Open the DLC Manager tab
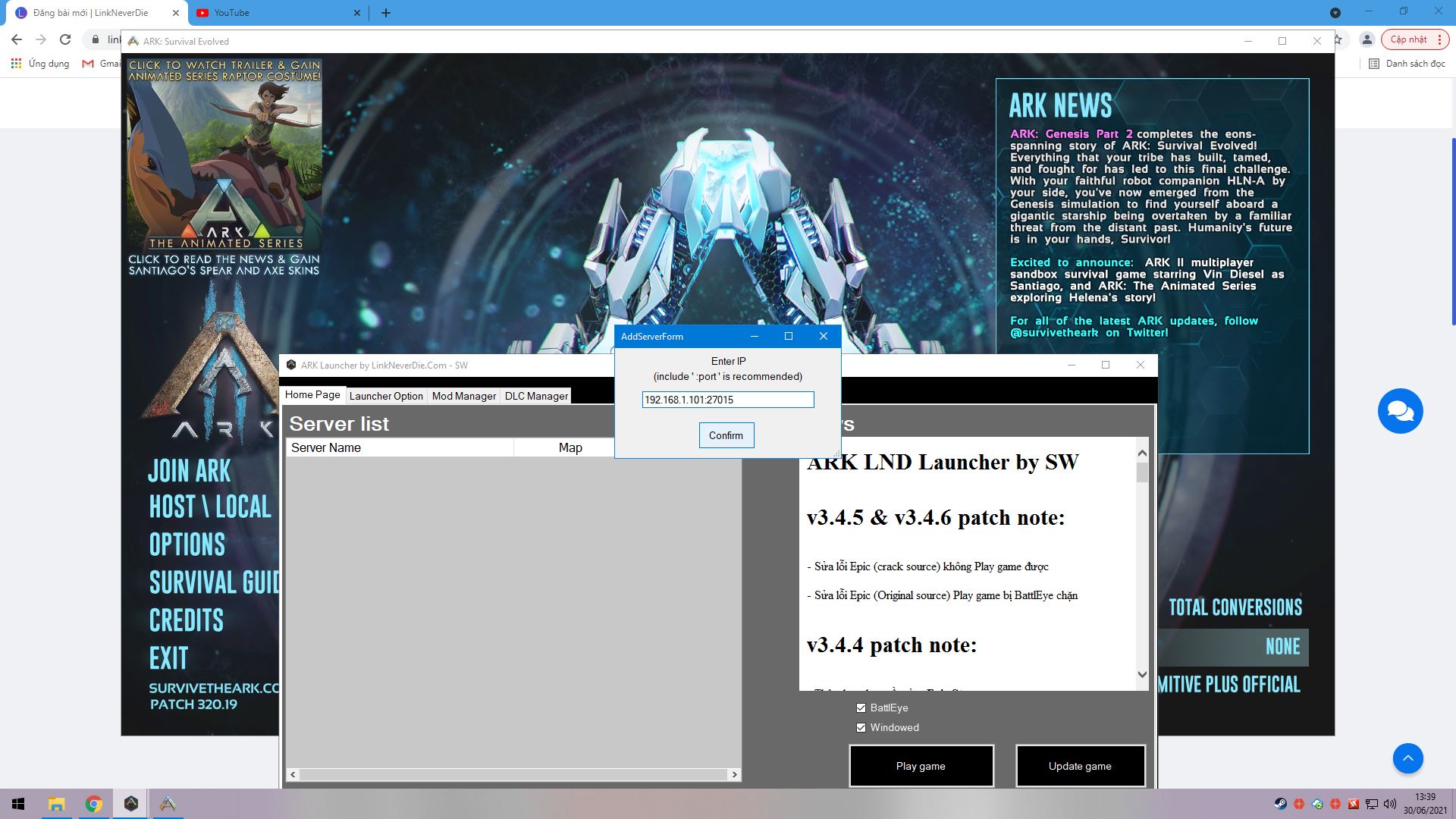 point(536,395)
